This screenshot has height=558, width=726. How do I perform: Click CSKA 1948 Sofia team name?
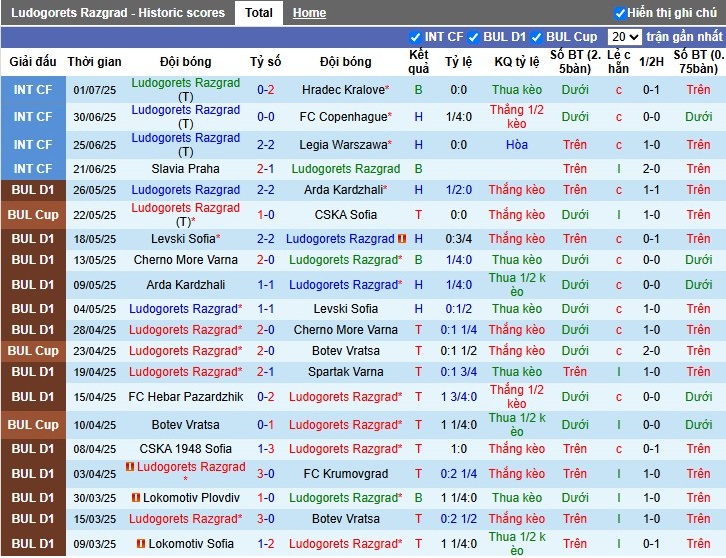(185, 448)
